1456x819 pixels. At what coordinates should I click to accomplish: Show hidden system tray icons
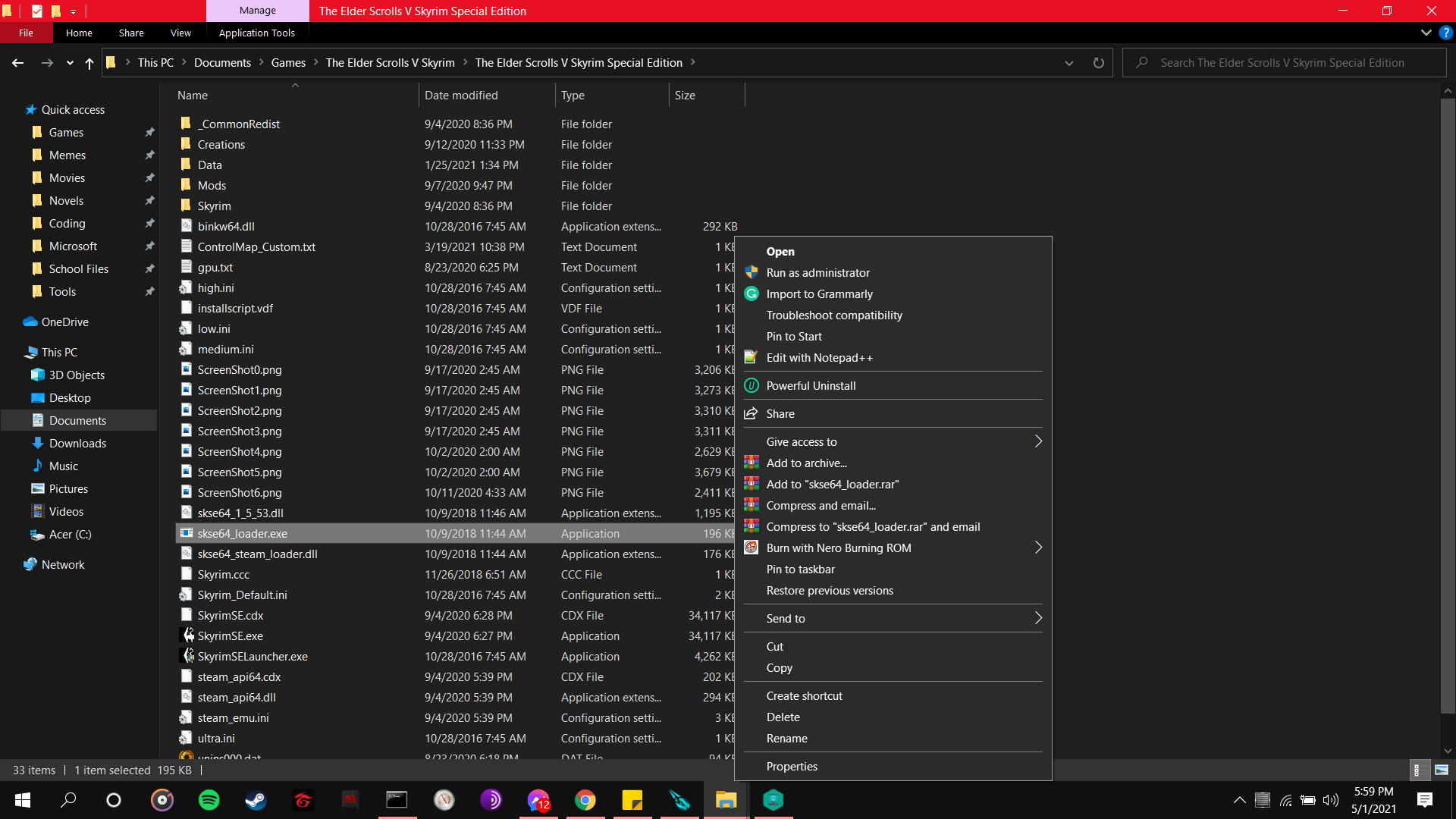(x=1239, y=799)
